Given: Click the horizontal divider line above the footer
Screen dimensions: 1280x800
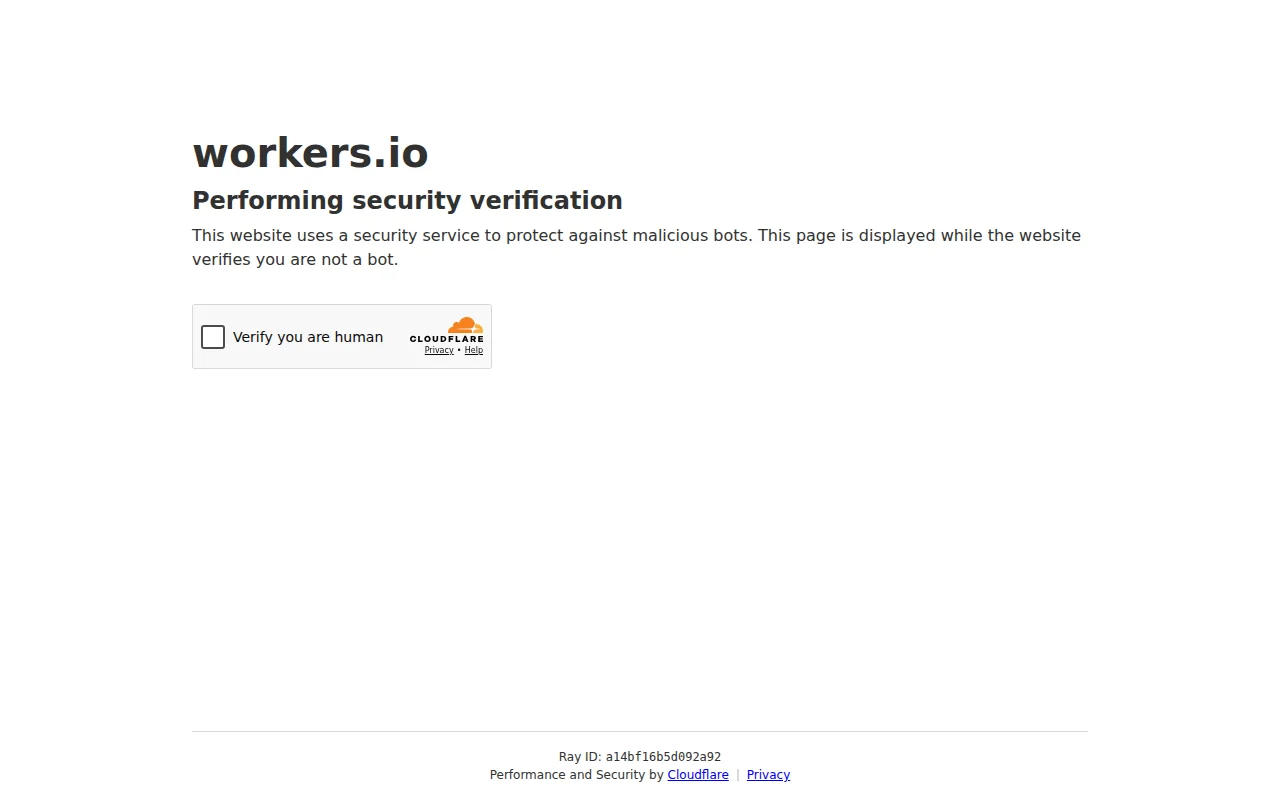Looking at the screenshot, I should pyautogui.click(x=640, y=731).
